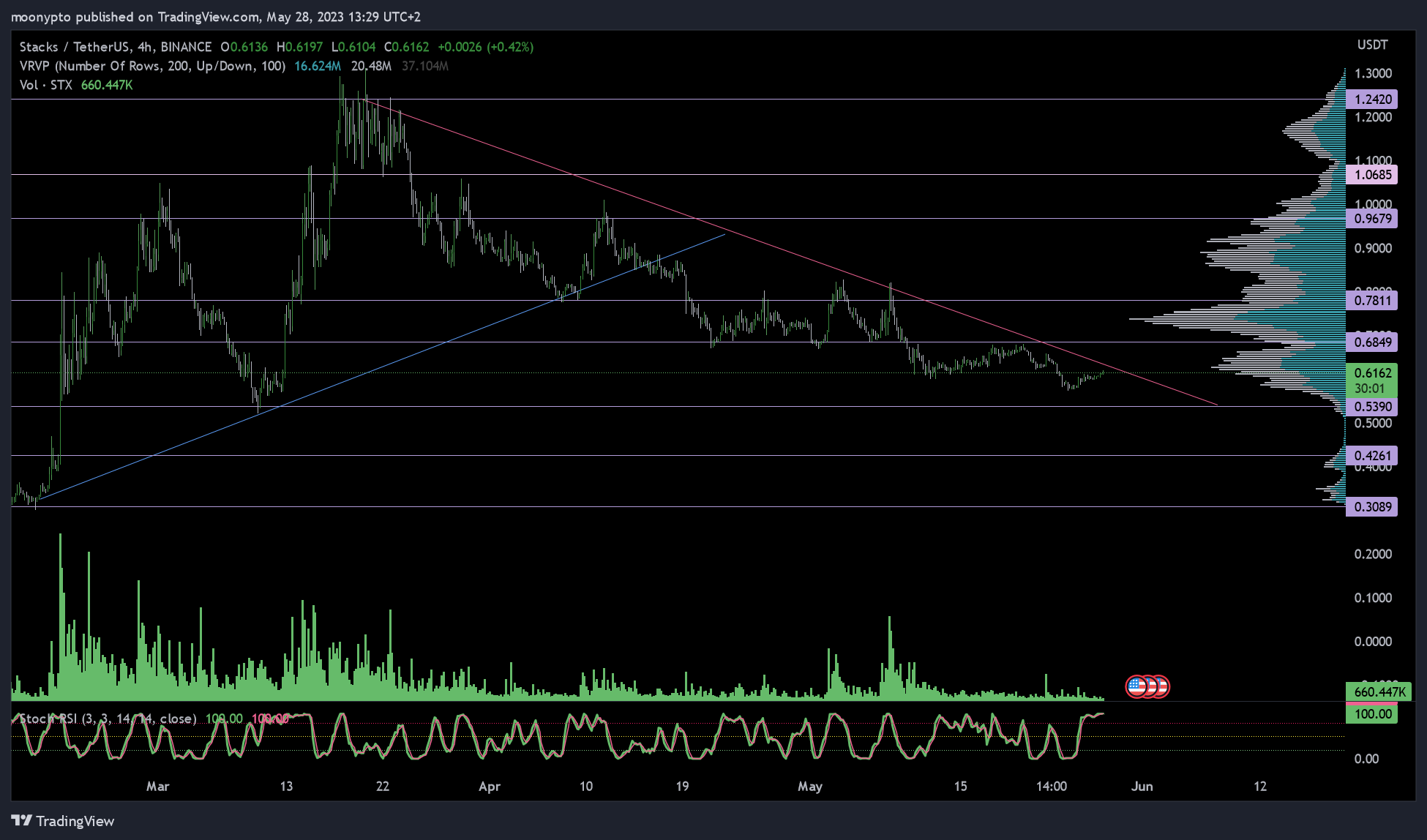Click the close value C0.6162

tap(407, 47)
